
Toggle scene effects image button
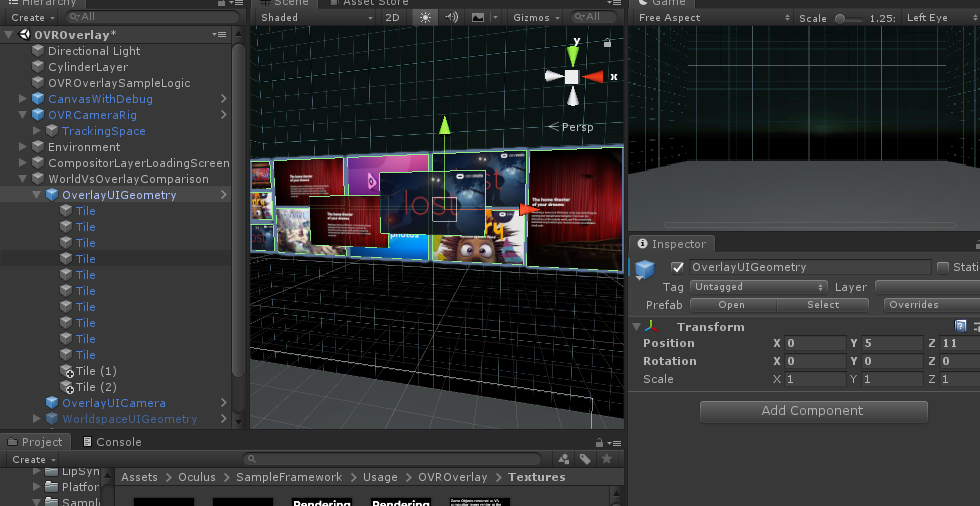click(x=478, y=17)
